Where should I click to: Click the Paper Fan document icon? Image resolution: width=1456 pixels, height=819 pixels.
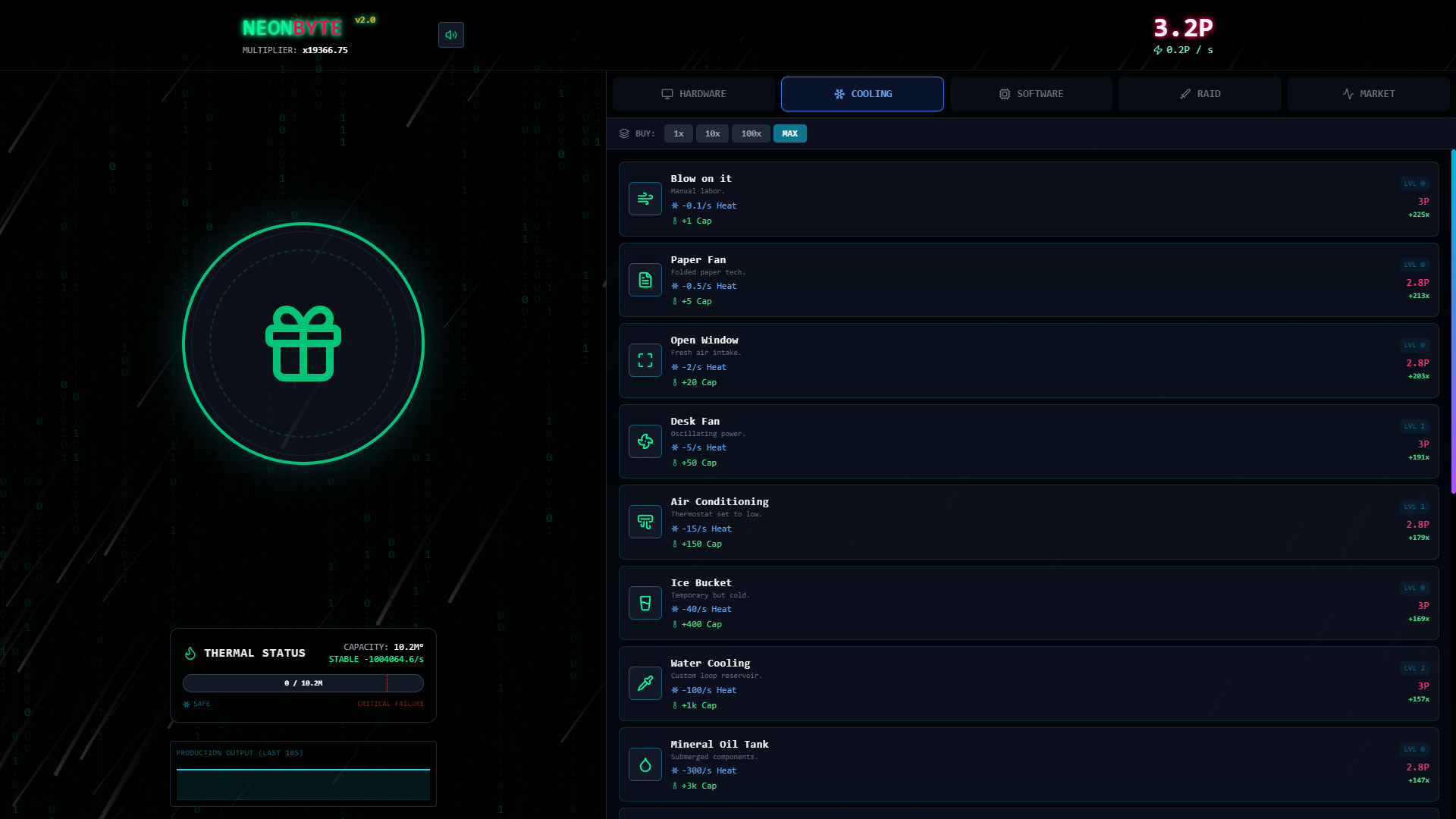point(645,280)
